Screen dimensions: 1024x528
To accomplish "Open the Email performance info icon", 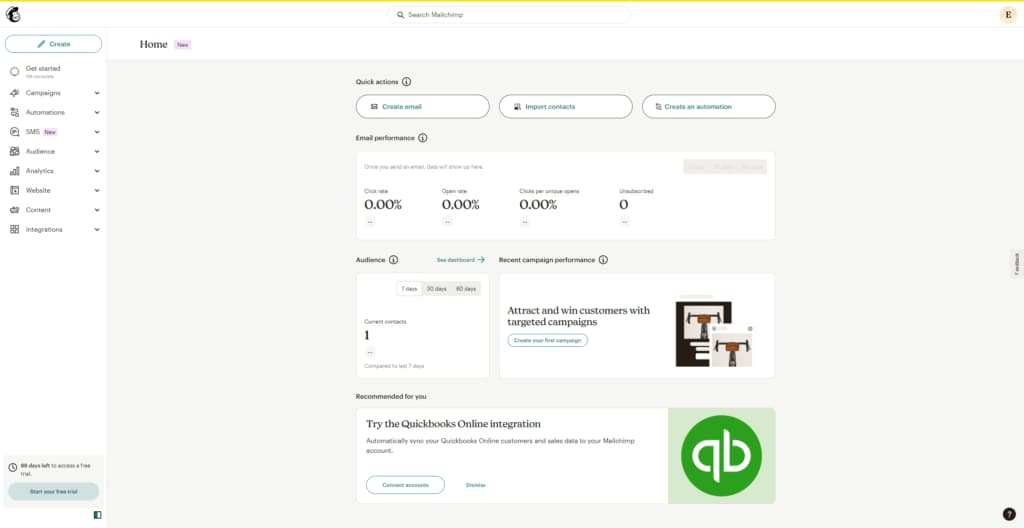I will [x=423, y=139].
